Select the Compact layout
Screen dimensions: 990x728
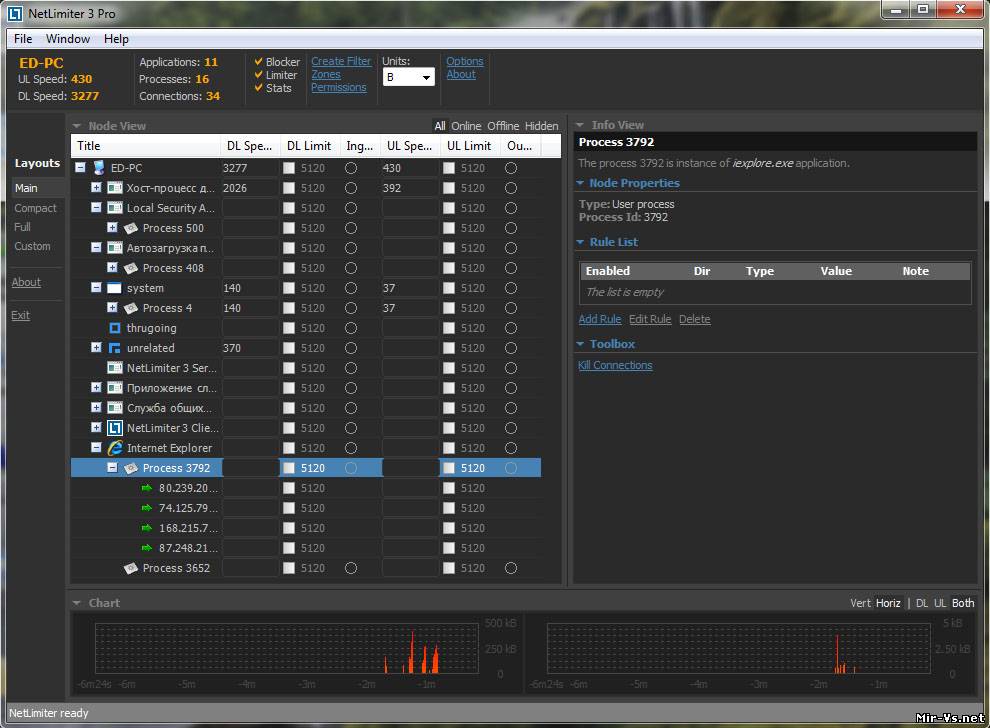coord(35,208)
